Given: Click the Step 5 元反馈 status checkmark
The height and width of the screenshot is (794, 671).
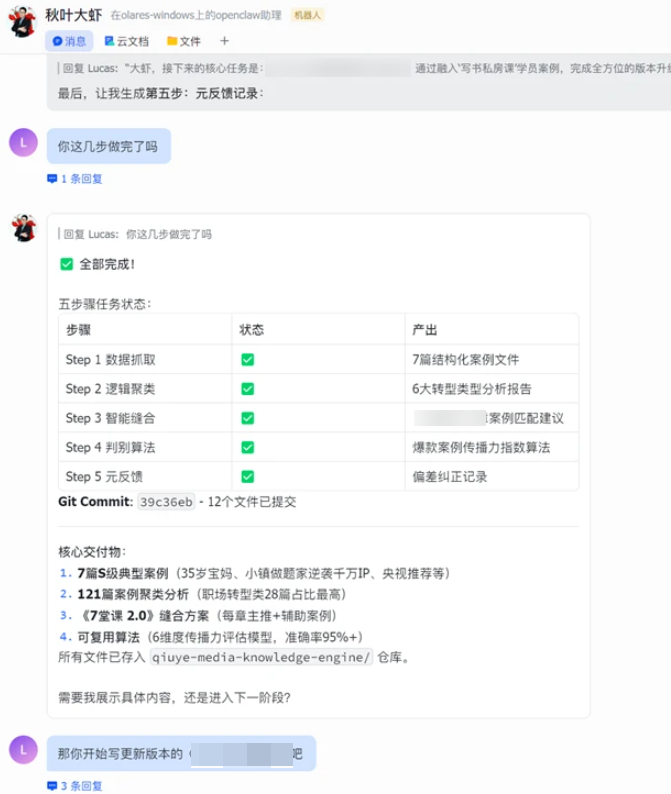Looking at the screenshot, I should tap(248, 477).
